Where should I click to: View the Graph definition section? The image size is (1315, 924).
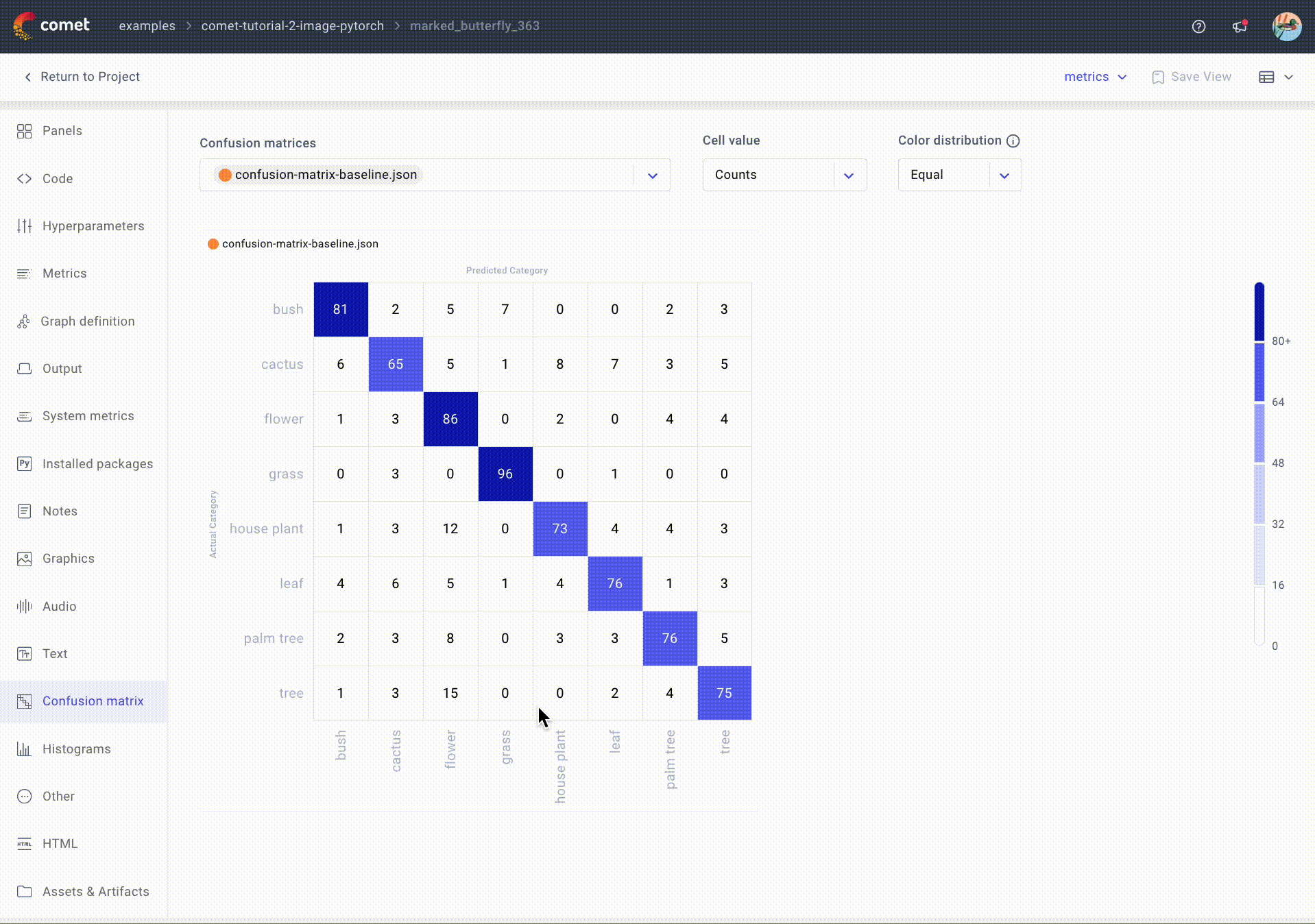coord(88,321)
